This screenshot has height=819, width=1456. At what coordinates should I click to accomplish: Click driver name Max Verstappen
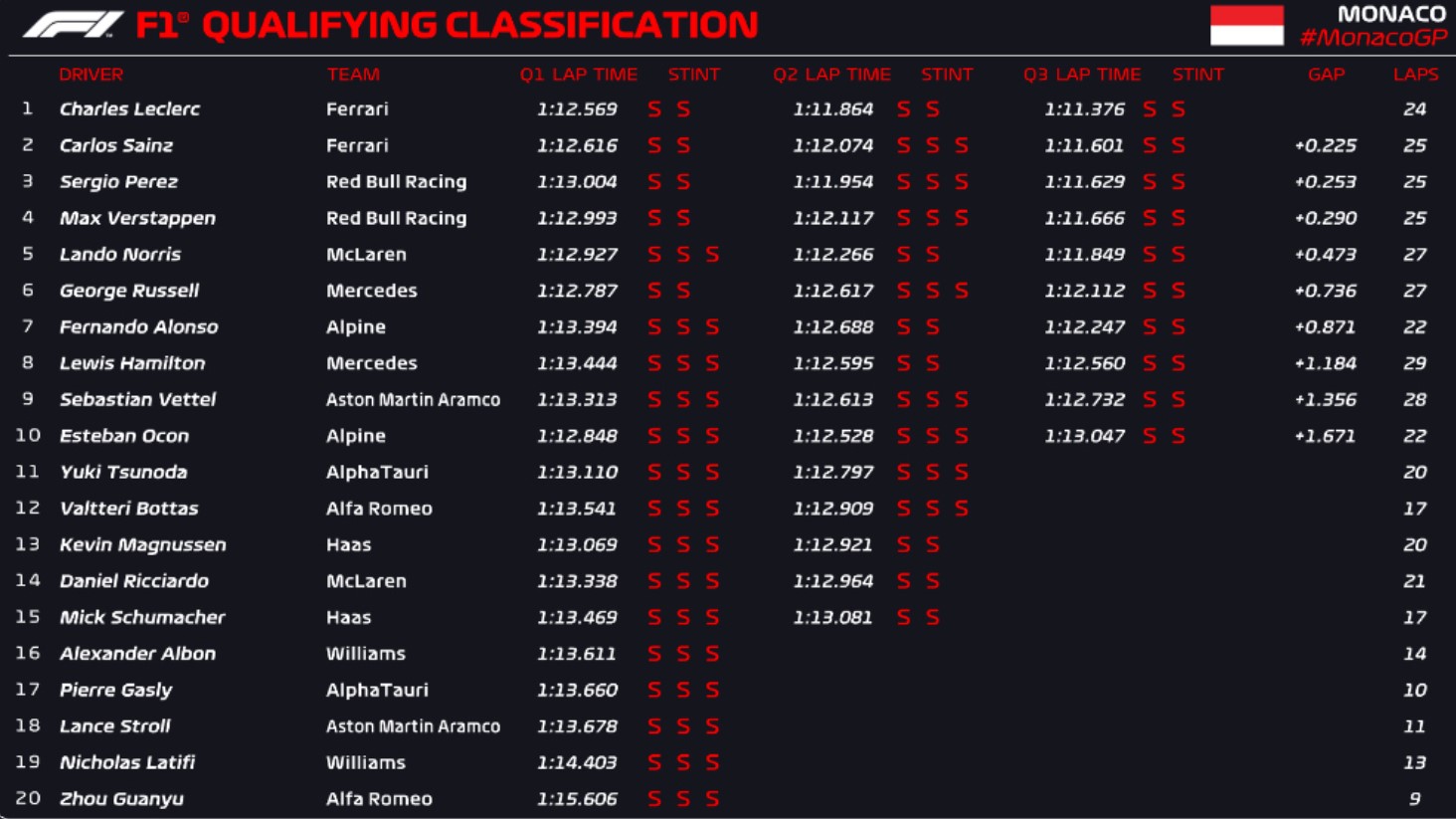point(137,218)
